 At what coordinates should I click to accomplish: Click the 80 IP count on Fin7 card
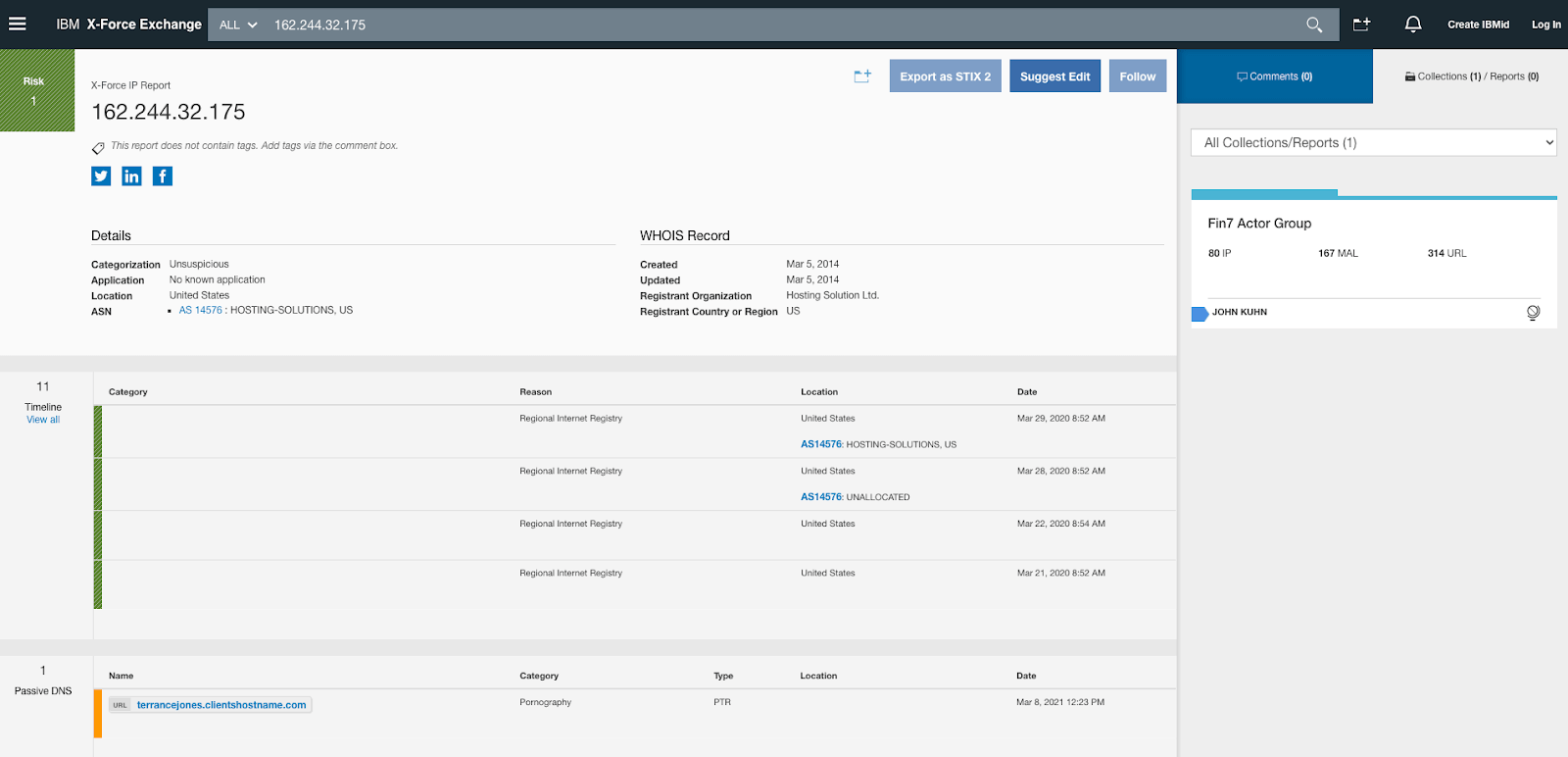click(x=1219, y=254)
